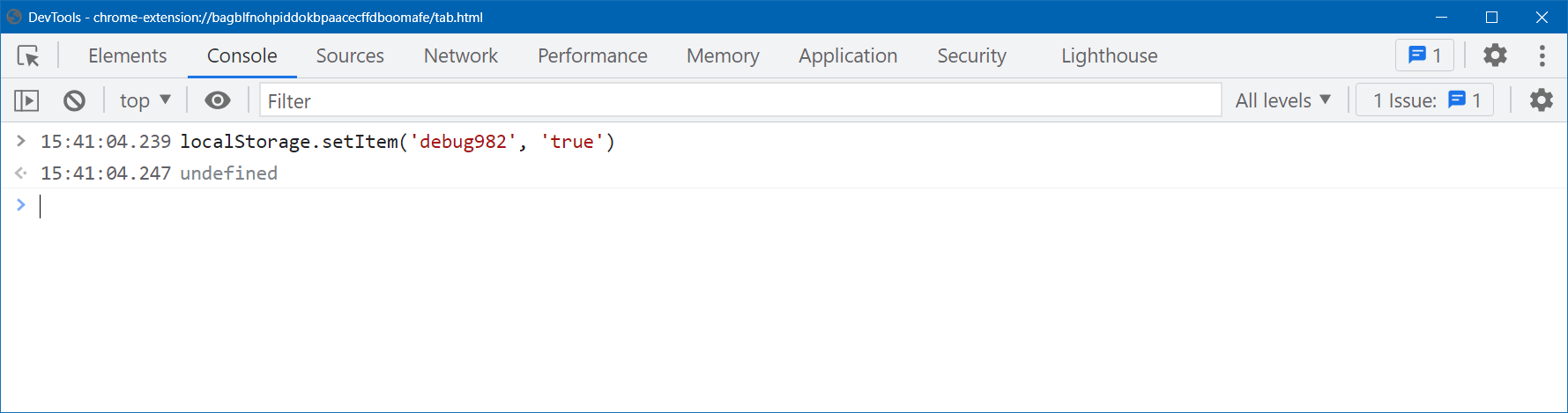Go to the Lighthouse tab

1109,56
